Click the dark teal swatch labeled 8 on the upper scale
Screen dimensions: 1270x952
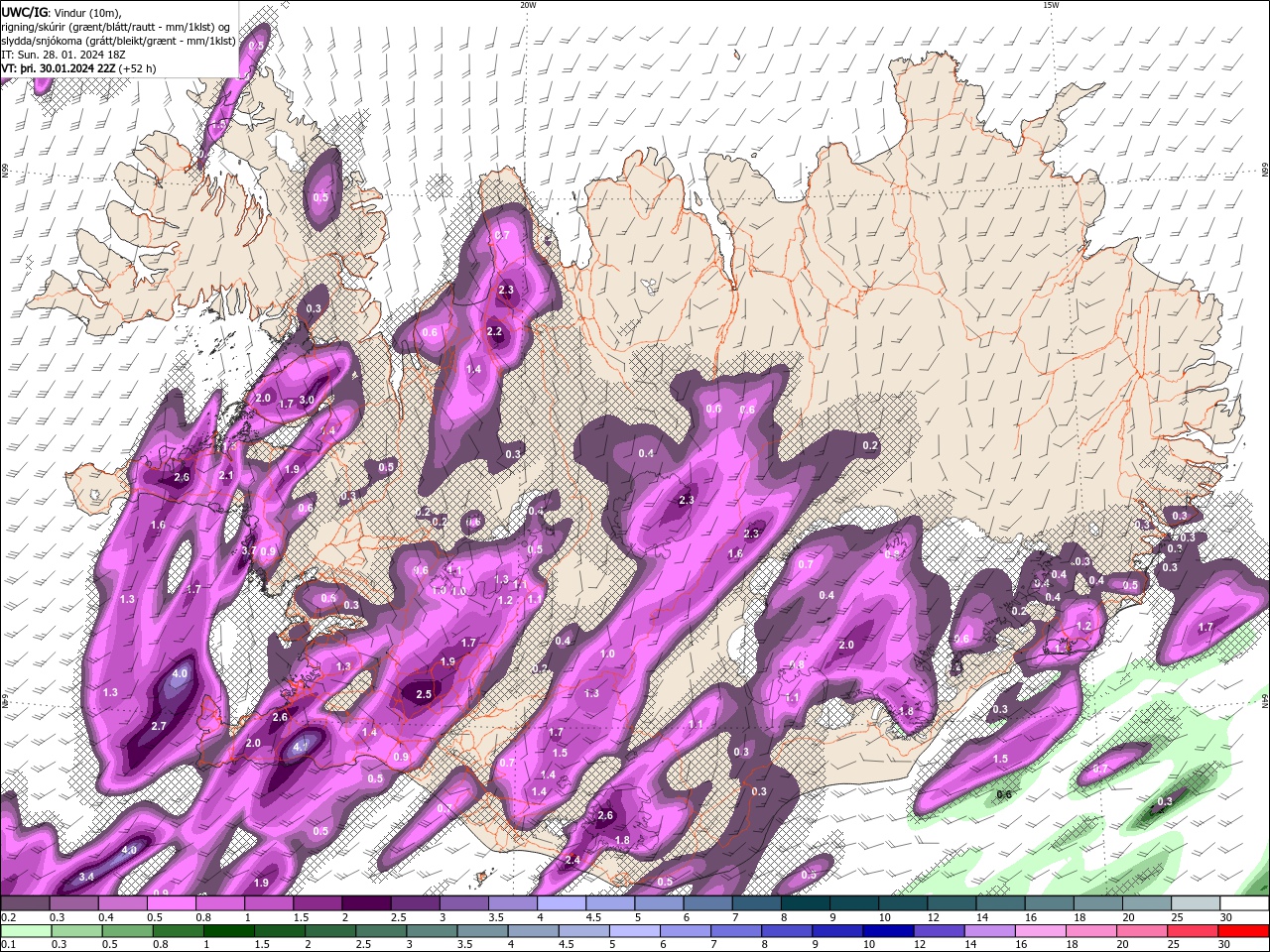tap(805, 903)
